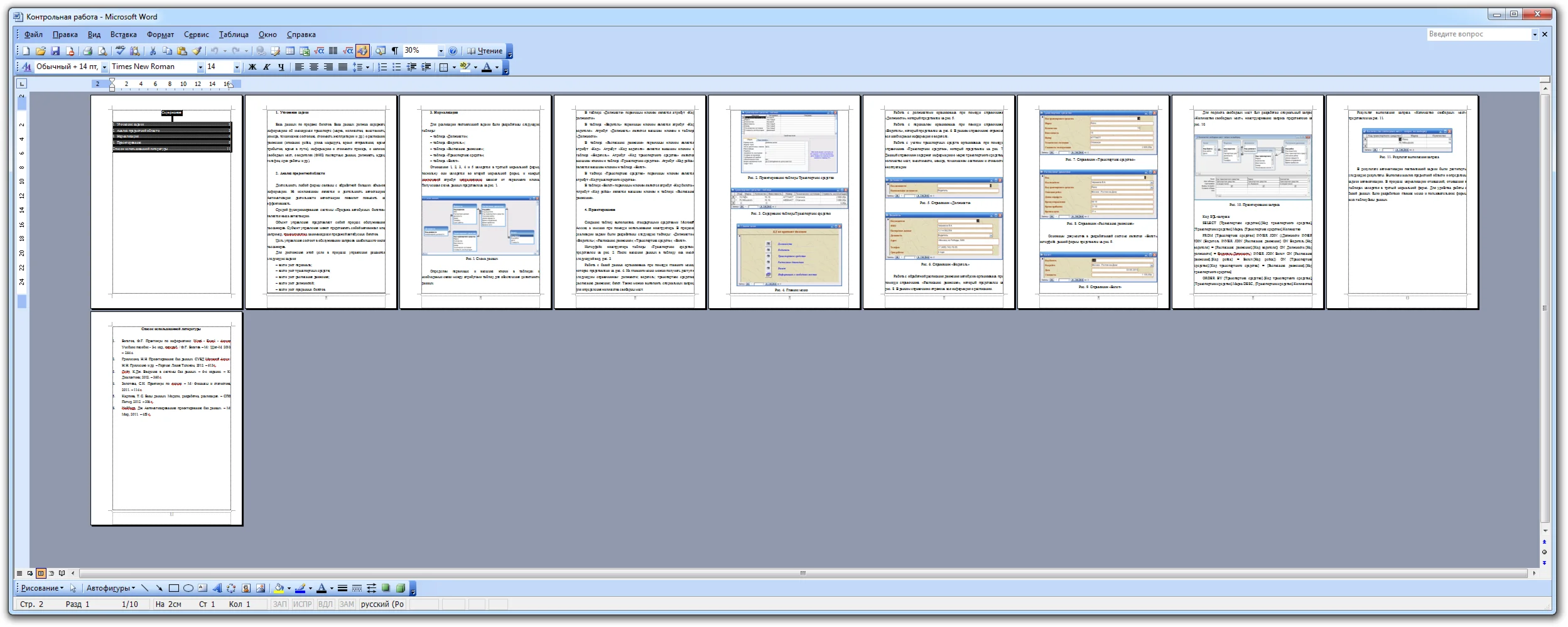Click the Чтение reading mode button
The height and width of the screenshot is (627, 1568).
click(485, 51)
